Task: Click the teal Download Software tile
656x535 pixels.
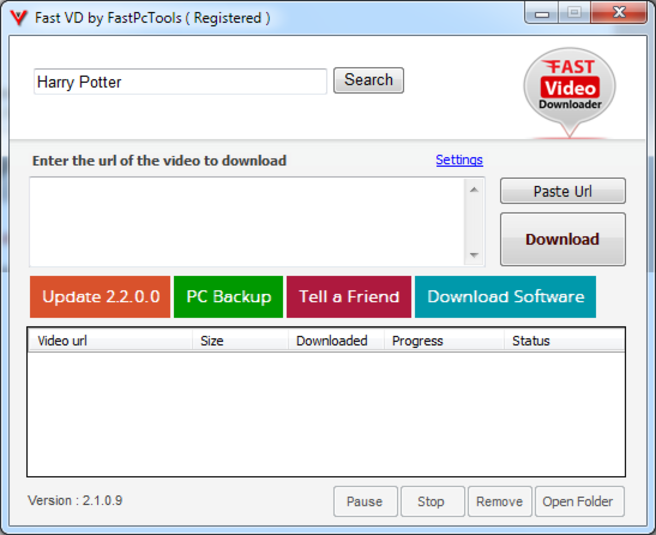Action: click(505, 297)
